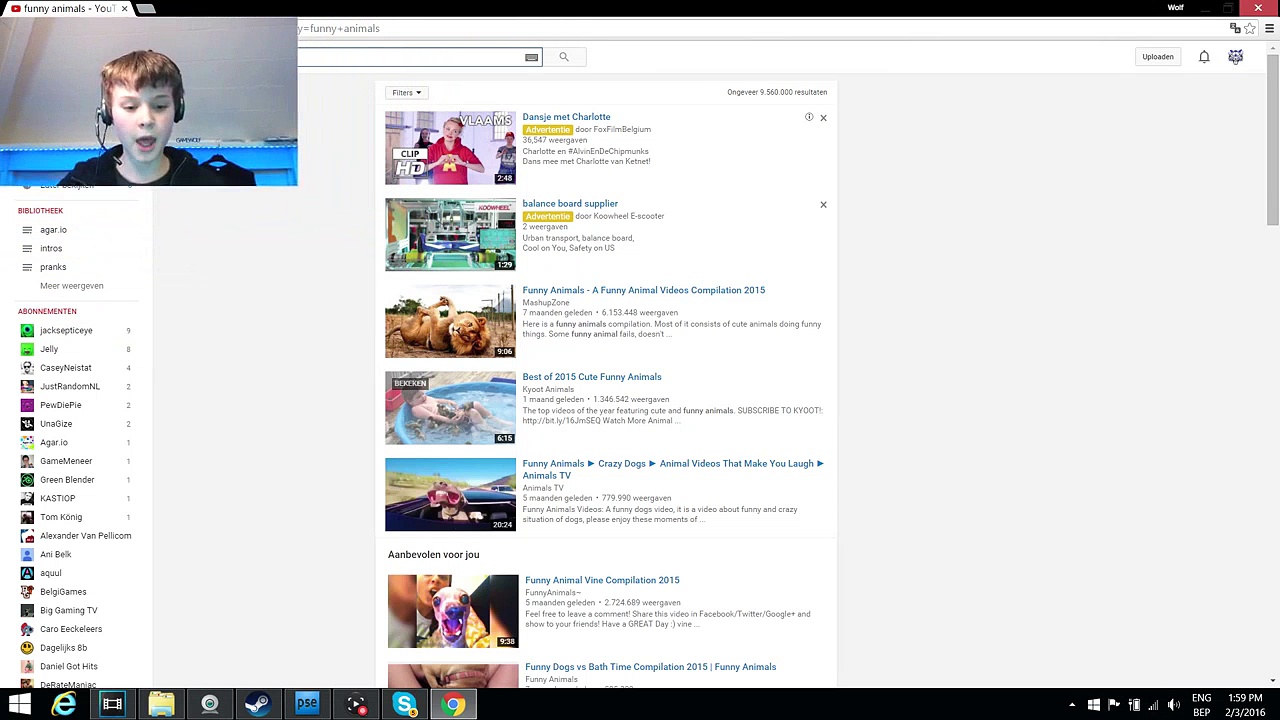
Task: Switch to Photoshop Elements in the taskbar
Action: tap(307, 705)
